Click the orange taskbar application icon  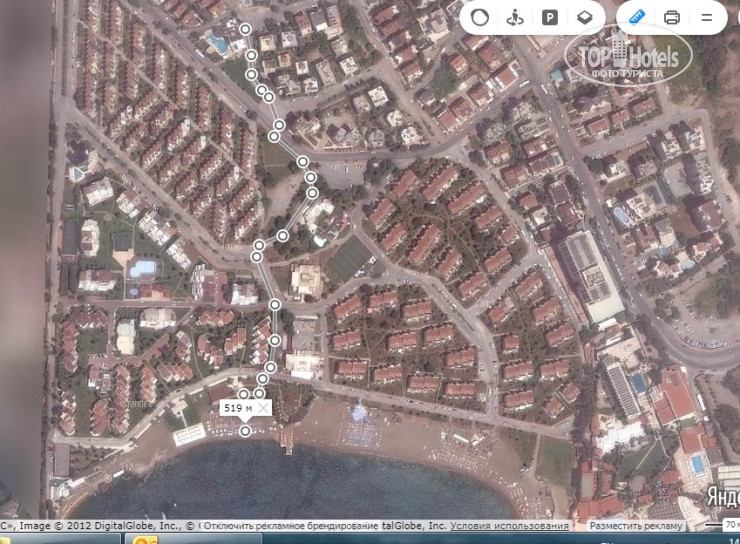[x=146, y=540]
